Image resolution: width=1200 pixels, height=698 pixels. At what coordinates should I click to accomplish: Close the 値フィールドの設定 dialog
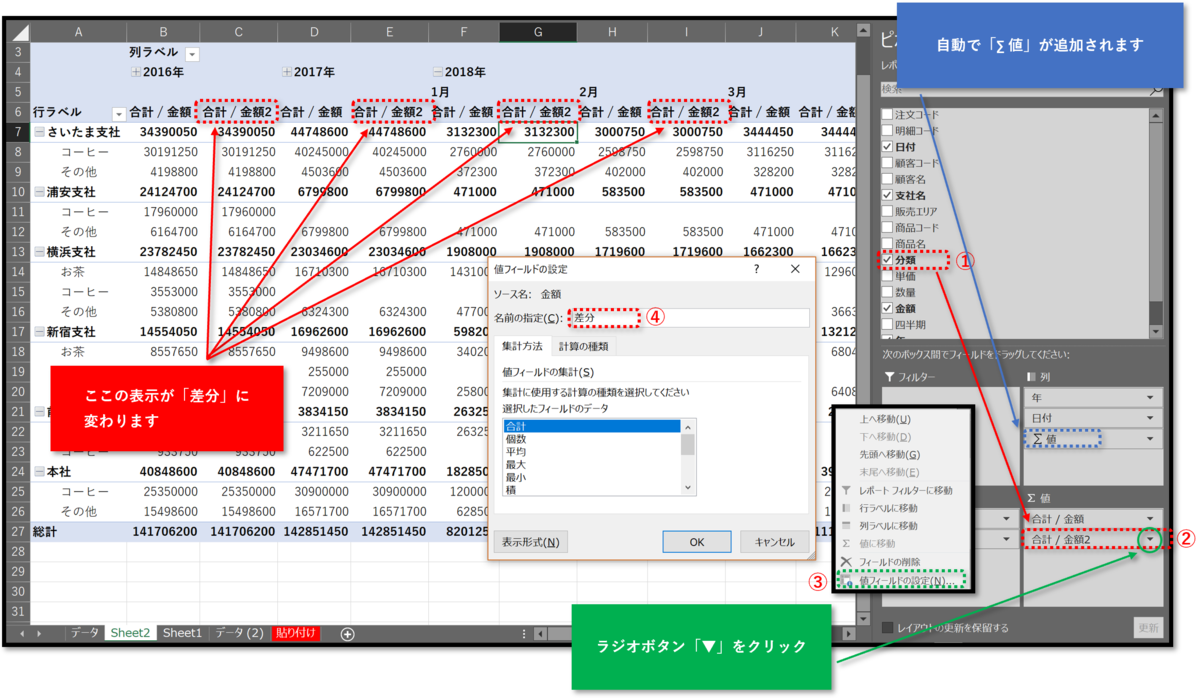click(795, 269)
